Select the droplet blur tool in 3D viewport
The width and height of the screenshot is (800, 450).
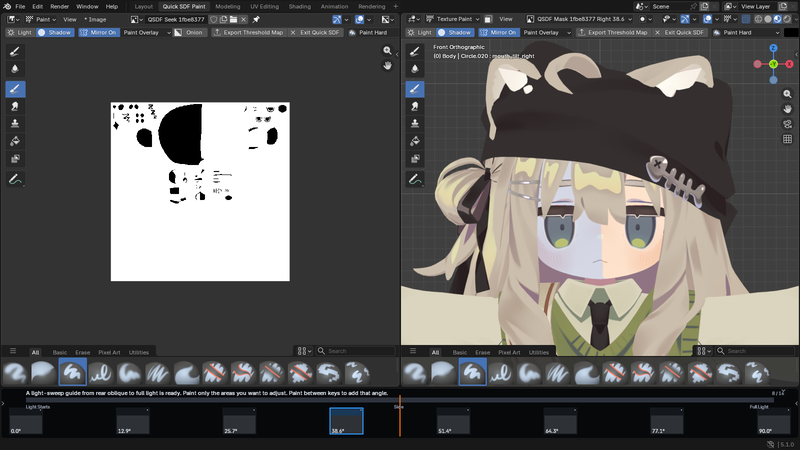tap(415, 69)
